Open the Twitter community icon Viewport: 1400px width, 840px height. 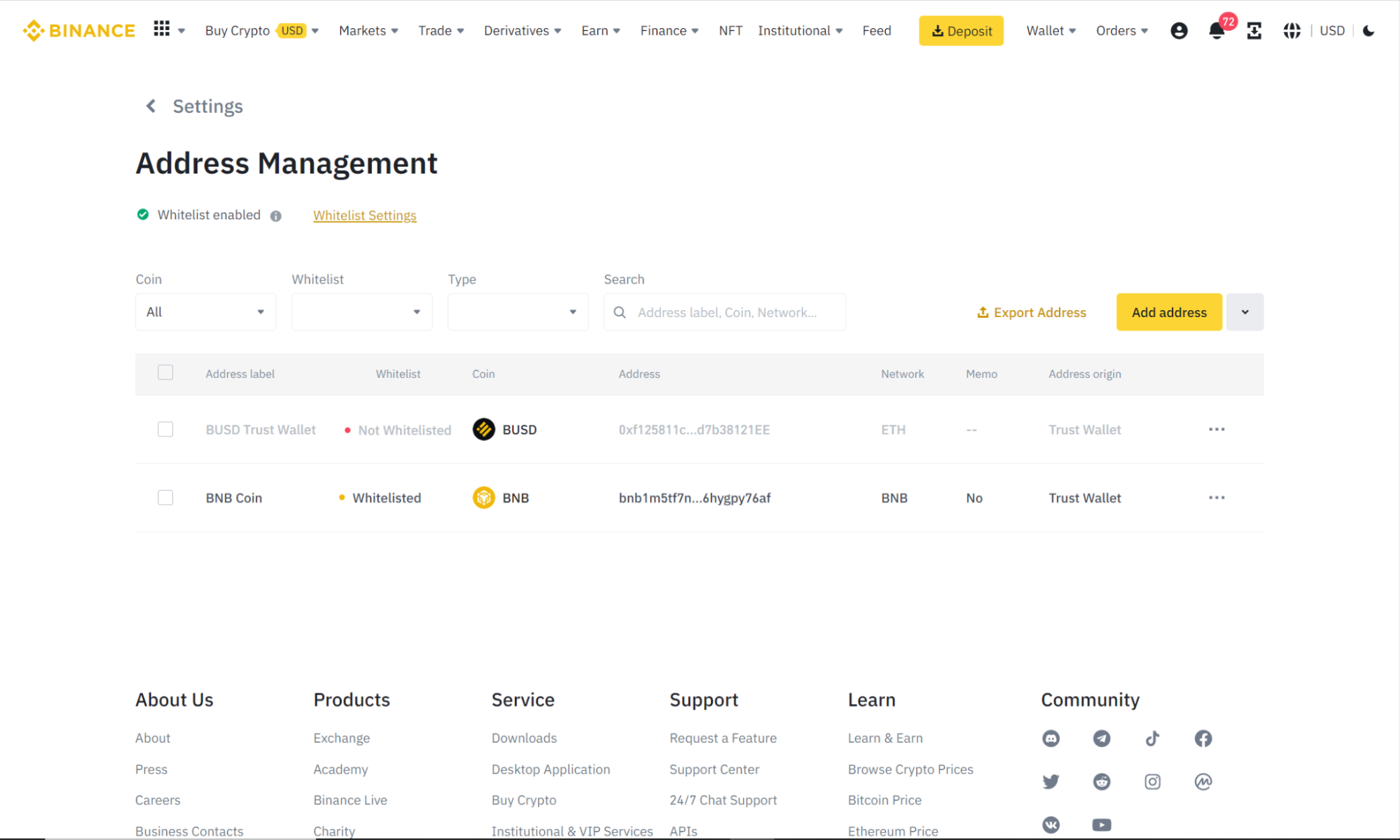click(1051, 781)
